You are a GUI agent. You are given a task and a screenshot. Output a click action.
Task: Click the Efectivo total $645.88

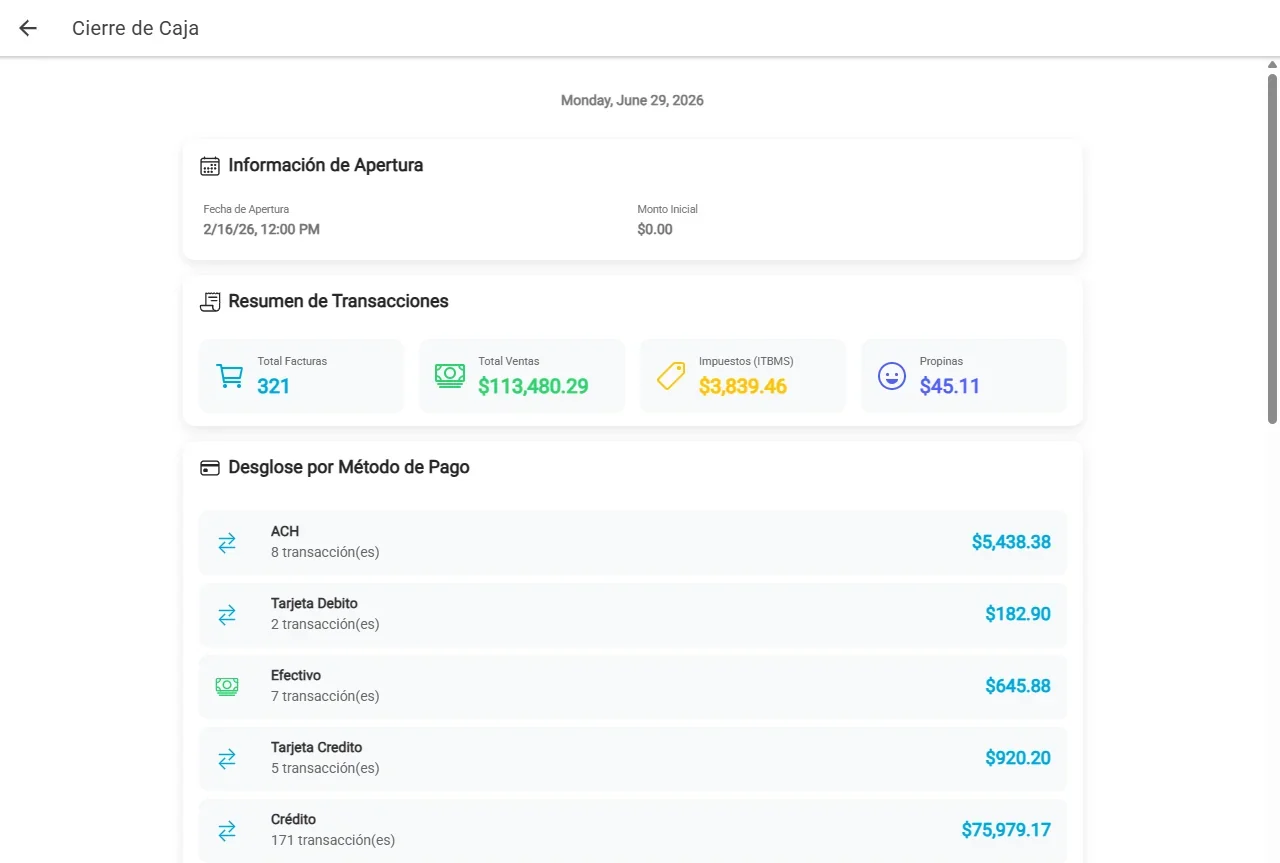(x=1018, y=686)
